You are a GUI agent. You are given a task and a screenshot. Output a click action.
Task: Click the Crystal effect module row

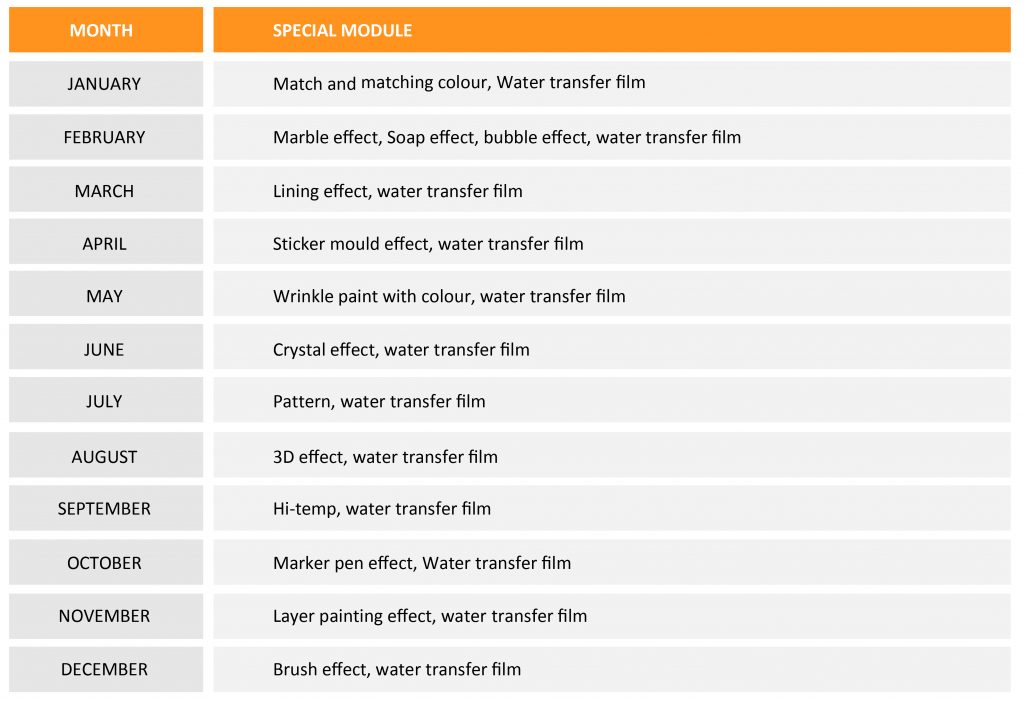[612, 348]
